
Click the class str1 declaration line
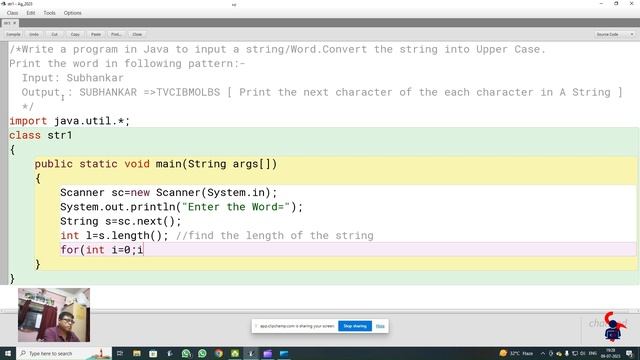pos(41,136)
